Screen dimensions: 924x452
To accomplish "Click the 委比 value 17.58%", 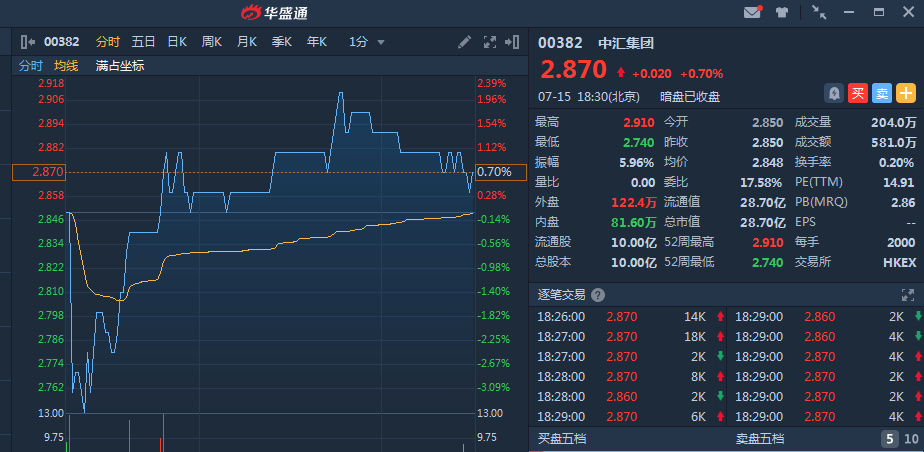I will [761, 183].
